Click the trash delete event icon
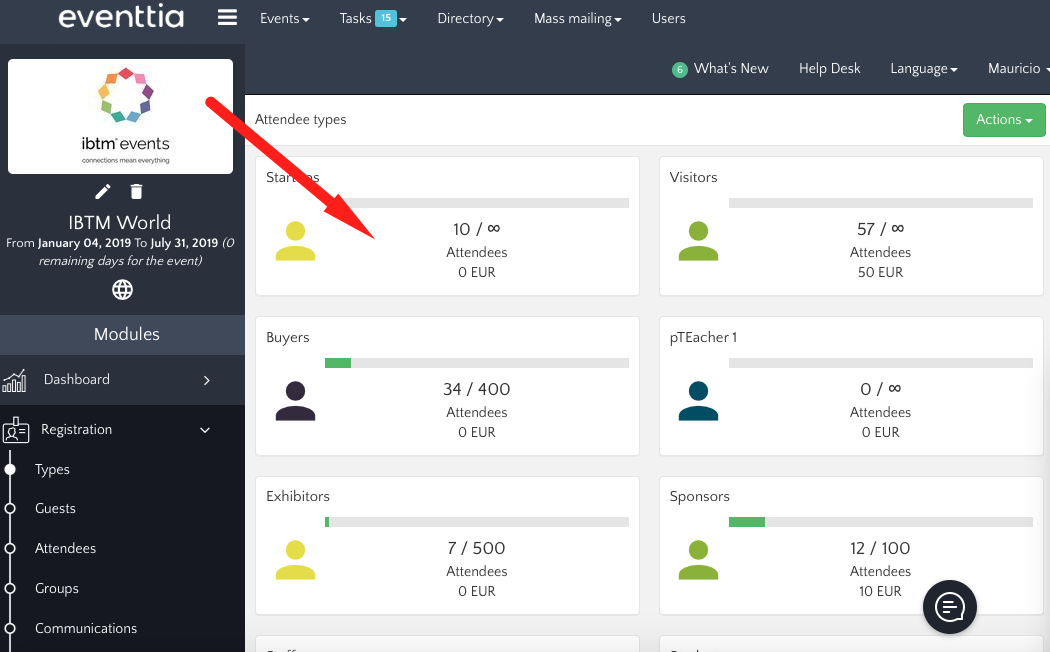 click(x=137, y=192)
